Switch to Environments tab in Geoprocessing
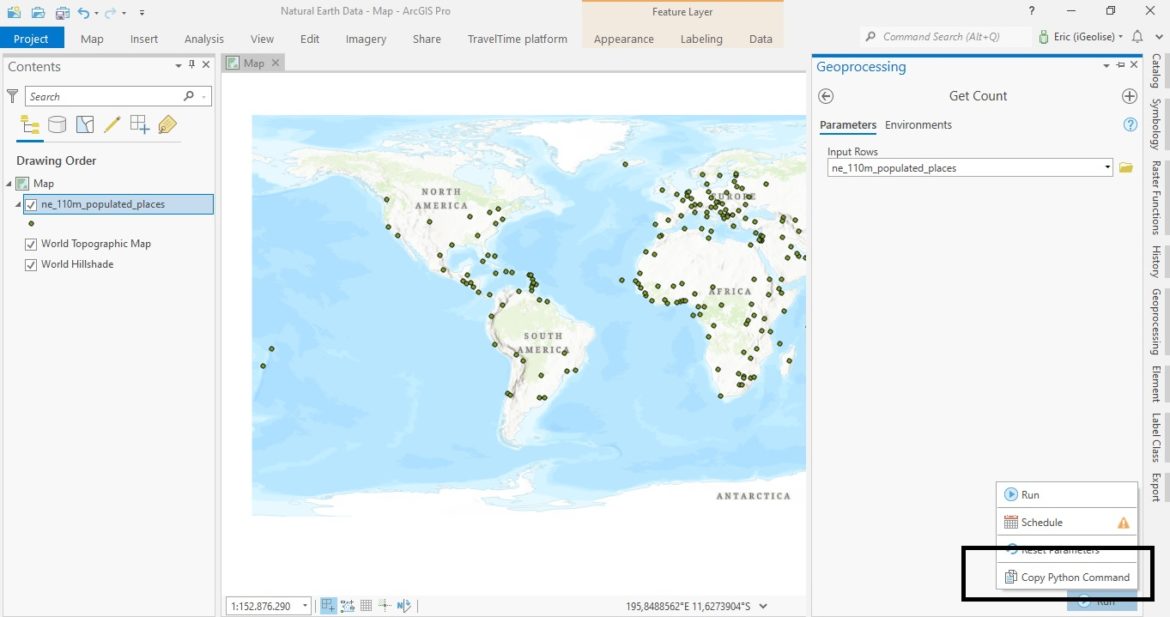1170x617 pixels. pyautogui.click(x=918, y=125)
